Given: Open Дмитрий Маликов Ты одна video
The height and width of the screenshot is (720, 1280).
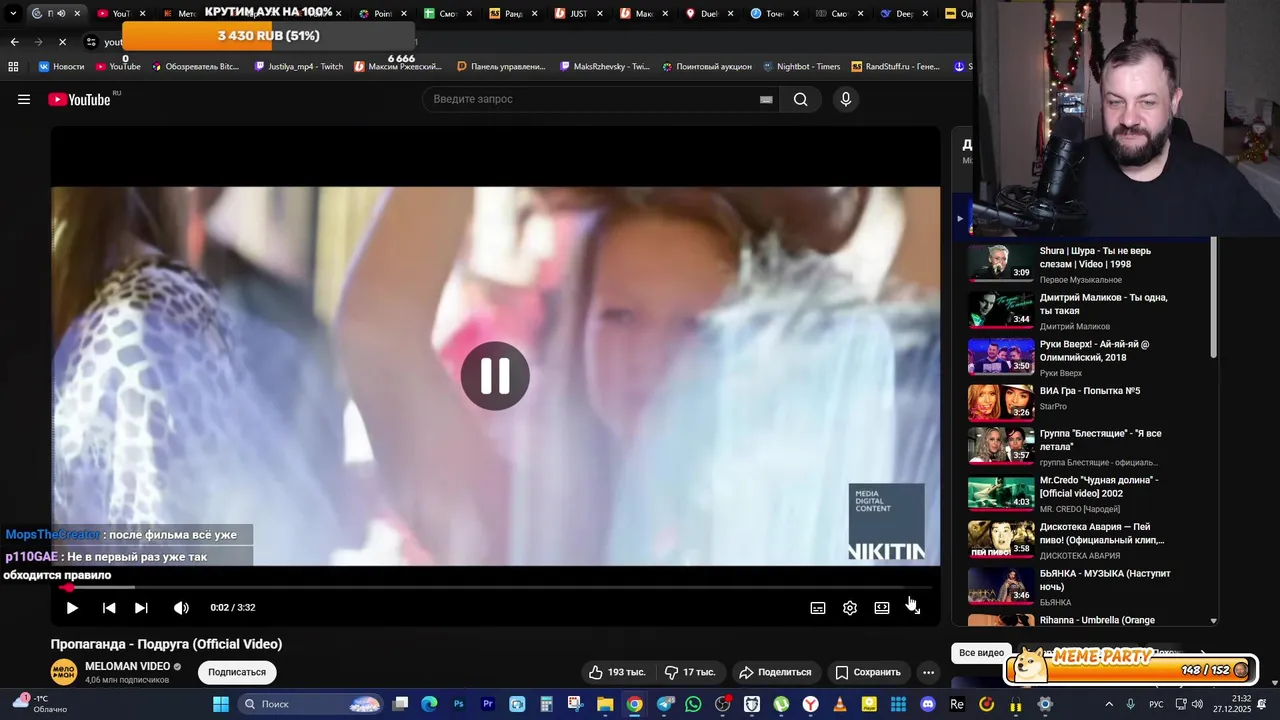Looking at the screenshot, I should (x=1103, y=304).
